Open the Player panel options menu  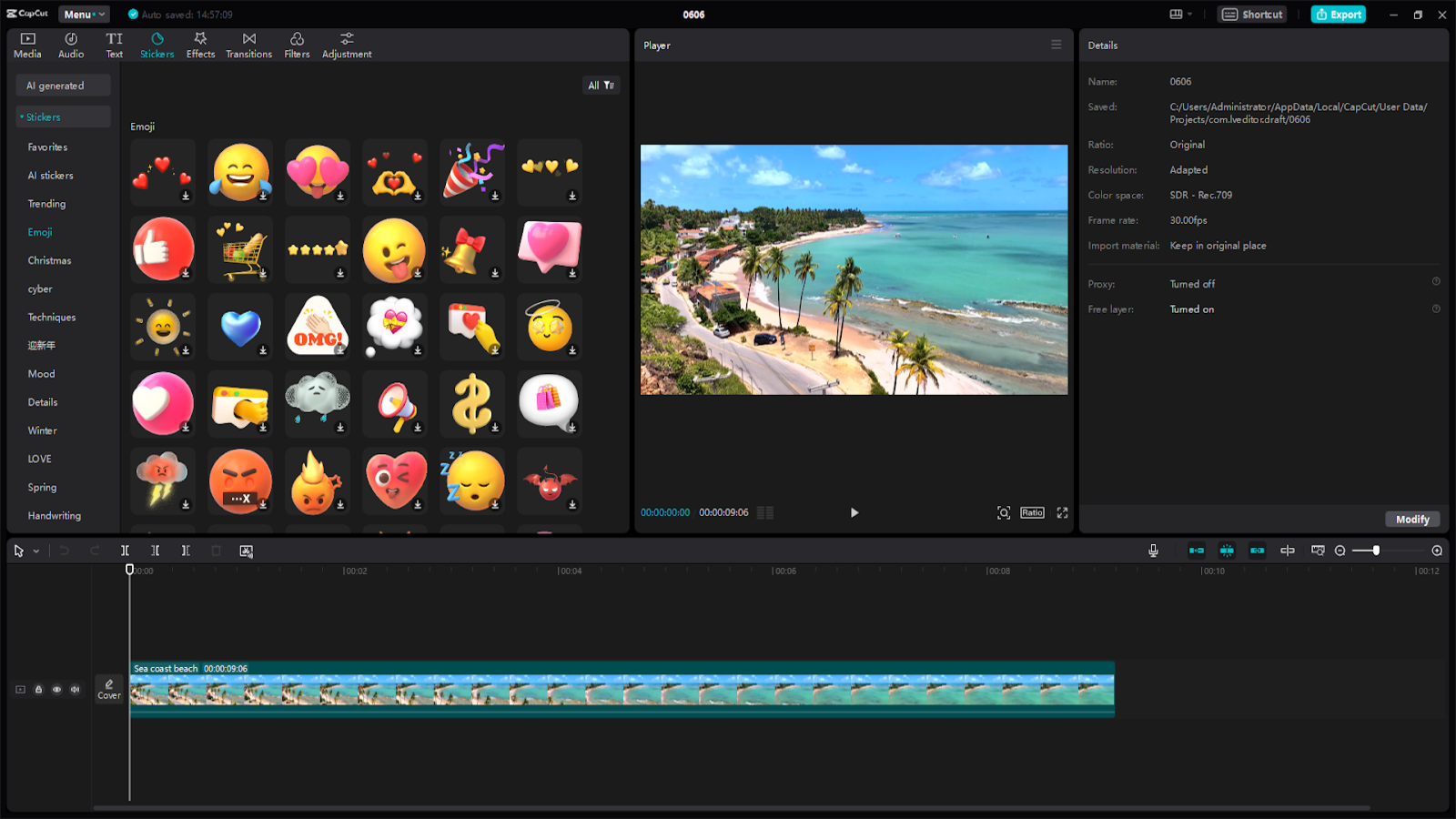(1056, 45)
